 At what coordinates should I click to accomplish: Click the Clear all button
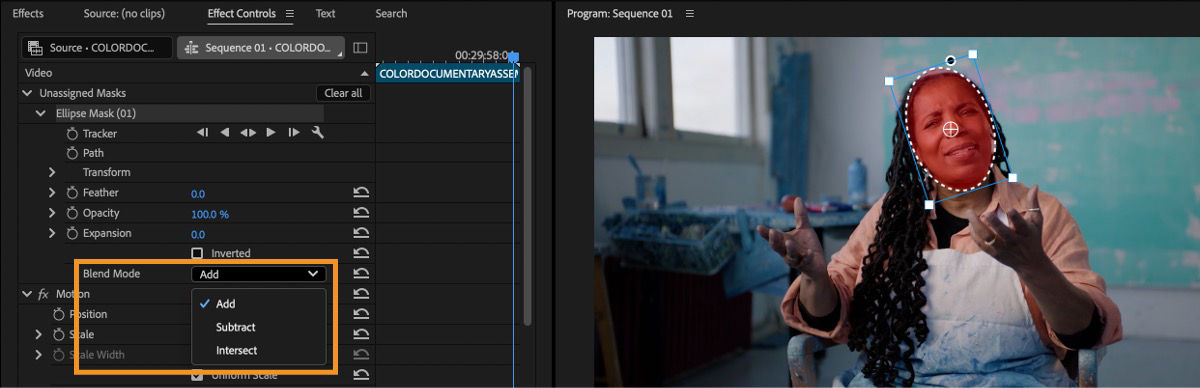[x=343, y=93]
